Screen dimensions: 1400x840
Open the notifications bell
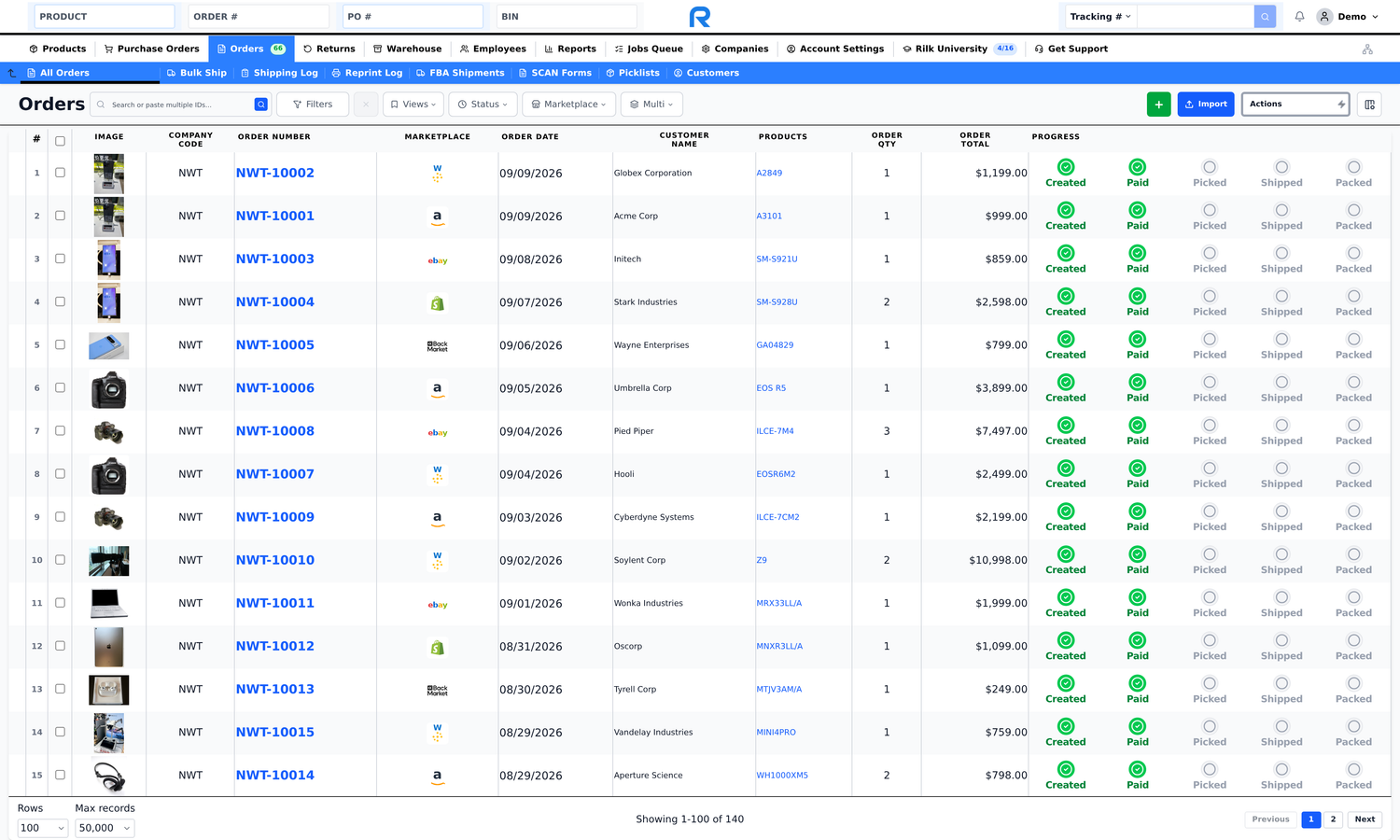click(x=1299, y=17)
